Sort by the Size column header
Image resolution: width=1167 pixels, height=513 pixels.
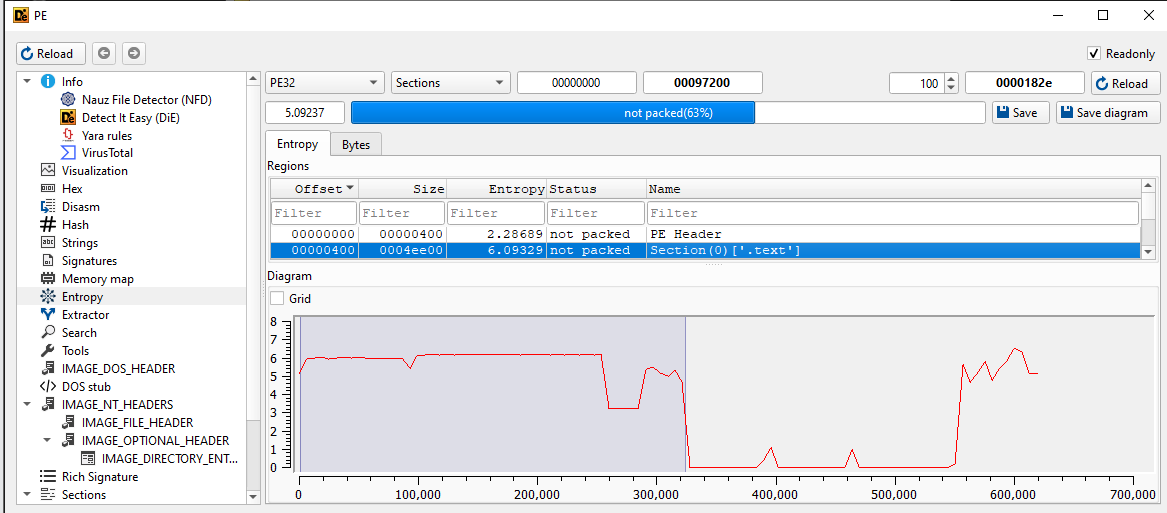402,189
